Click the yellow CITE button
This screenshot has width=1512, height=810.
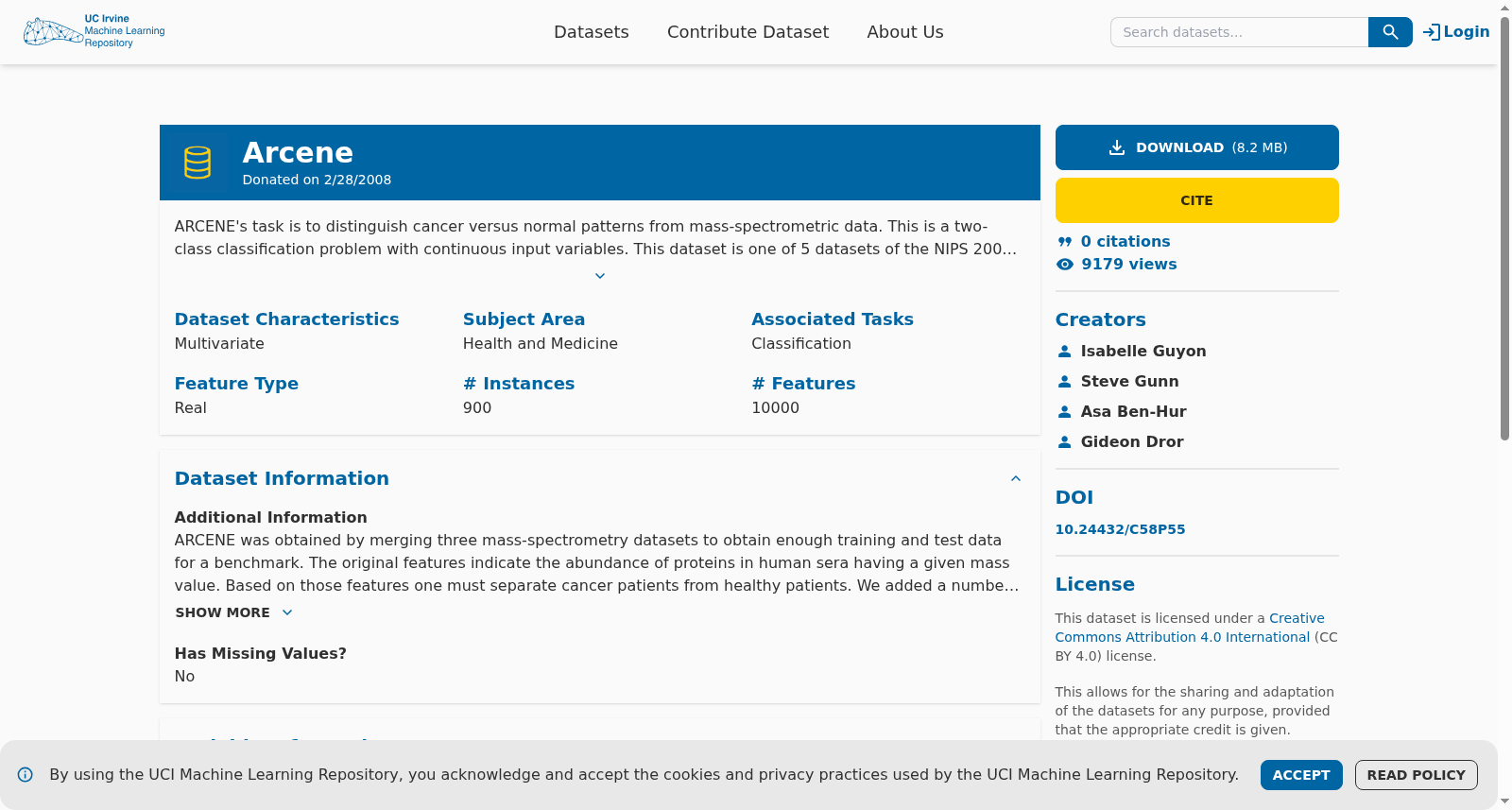(1197, 200)
